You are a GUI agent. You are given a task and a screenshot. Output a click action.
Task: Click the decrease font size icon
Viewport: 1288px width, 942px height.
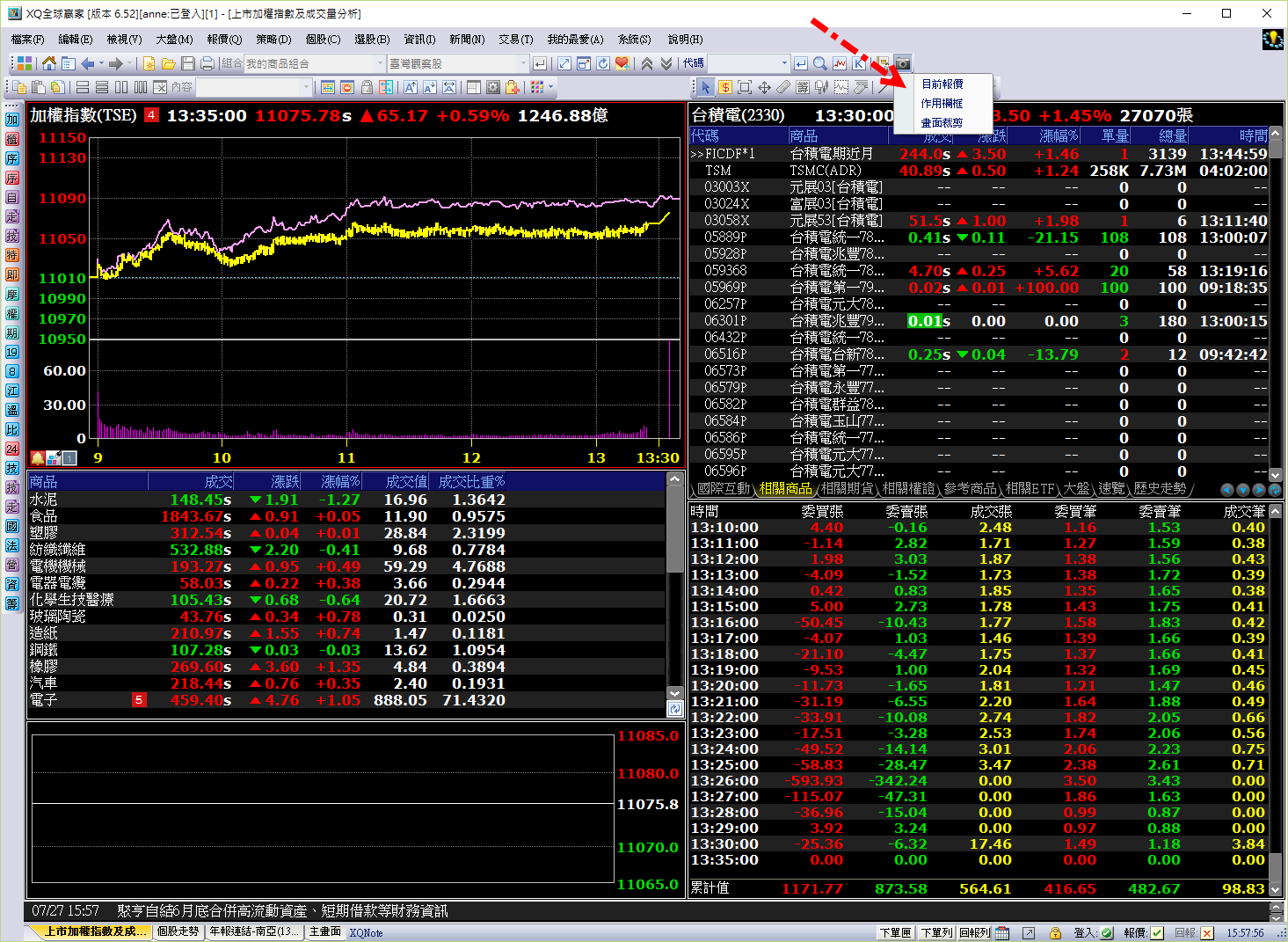click(430, 87)
